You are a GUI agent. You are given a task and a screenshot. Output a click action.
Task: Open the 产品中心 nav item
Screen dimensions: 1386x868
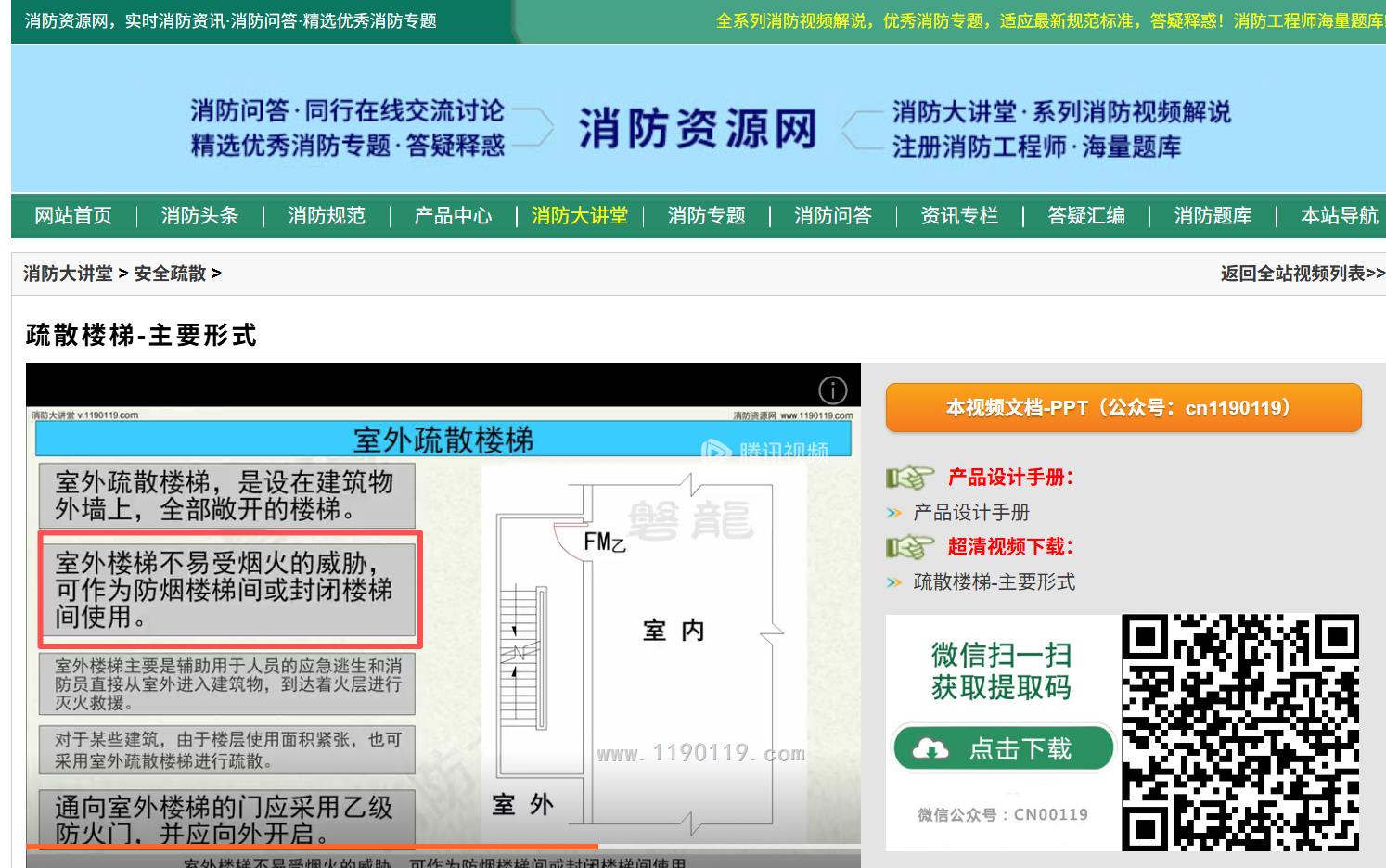click(x=453, y=215)
